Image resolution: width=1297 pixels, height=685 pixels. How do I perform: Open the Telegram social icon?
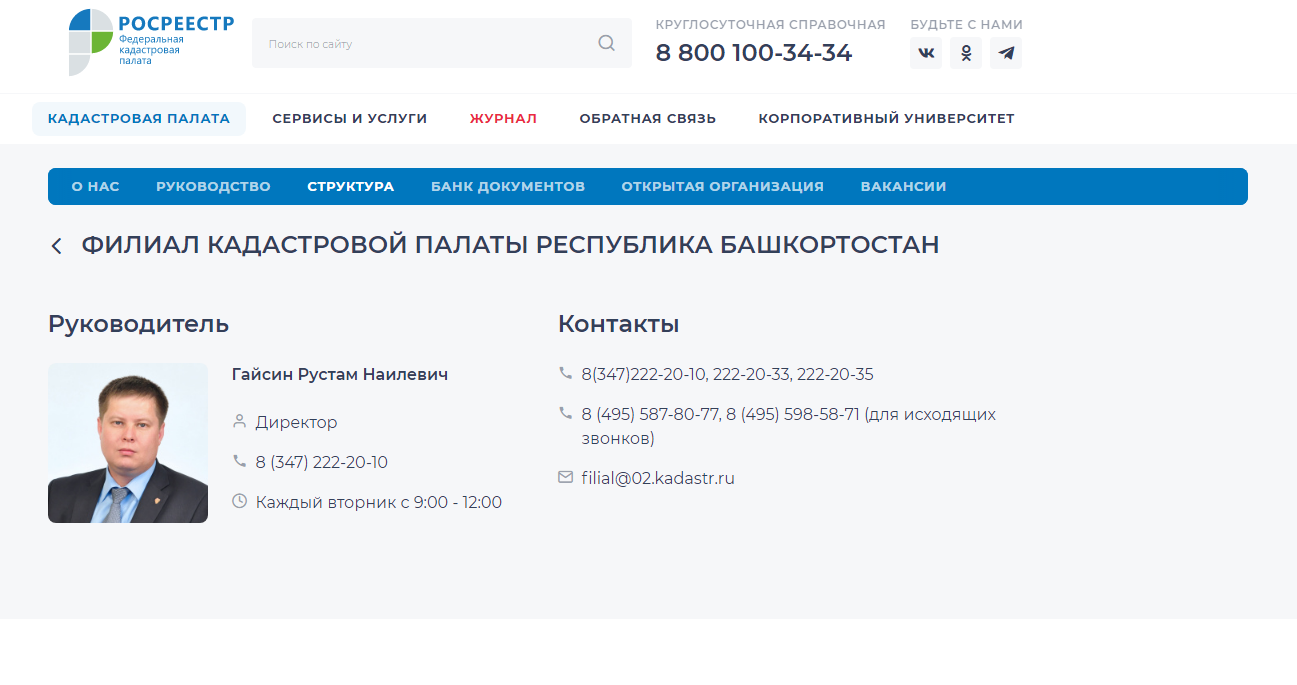(1005, 52)
